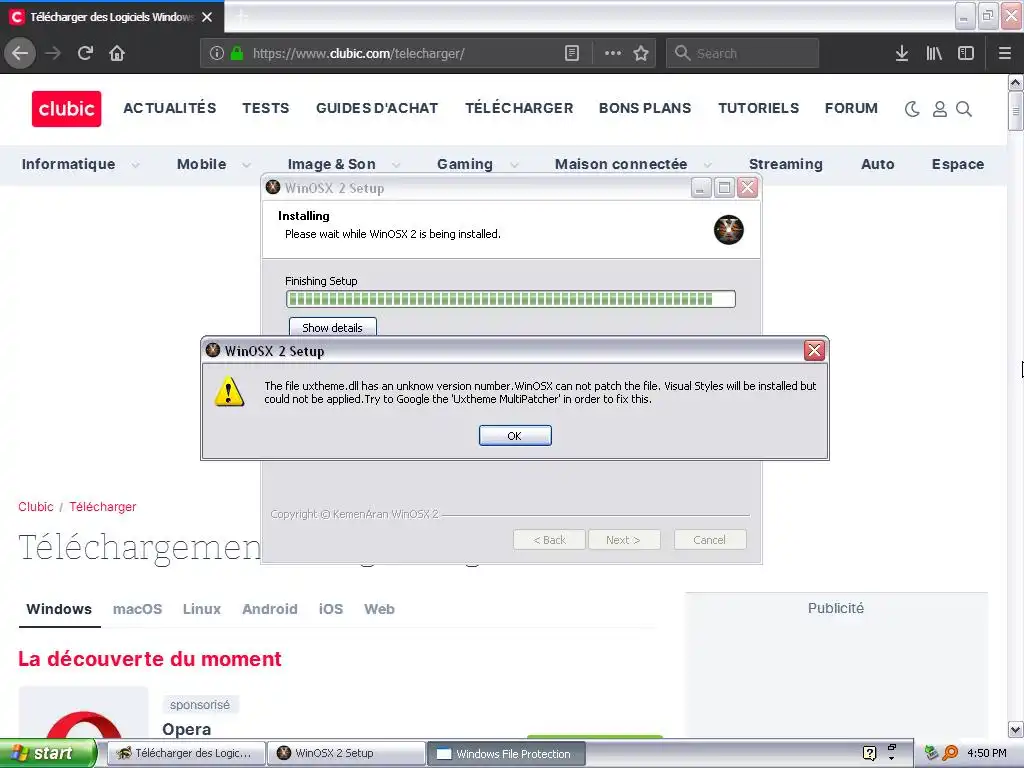The width and height of the screenshot is (1024, 768).
Task: Click the Télécharger breadcrumb link
Action: pyautogui.click(x=103, y=507)
